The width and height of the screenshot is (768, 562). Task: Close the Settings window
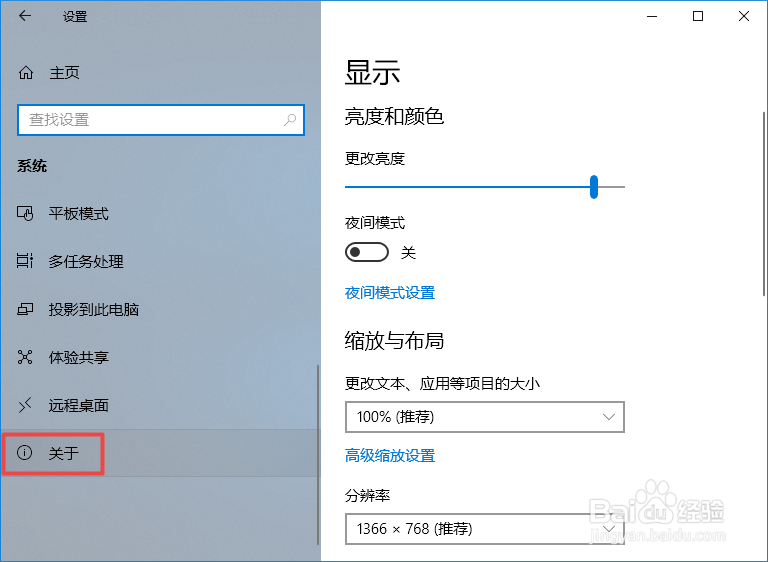(x=744, y=16)
